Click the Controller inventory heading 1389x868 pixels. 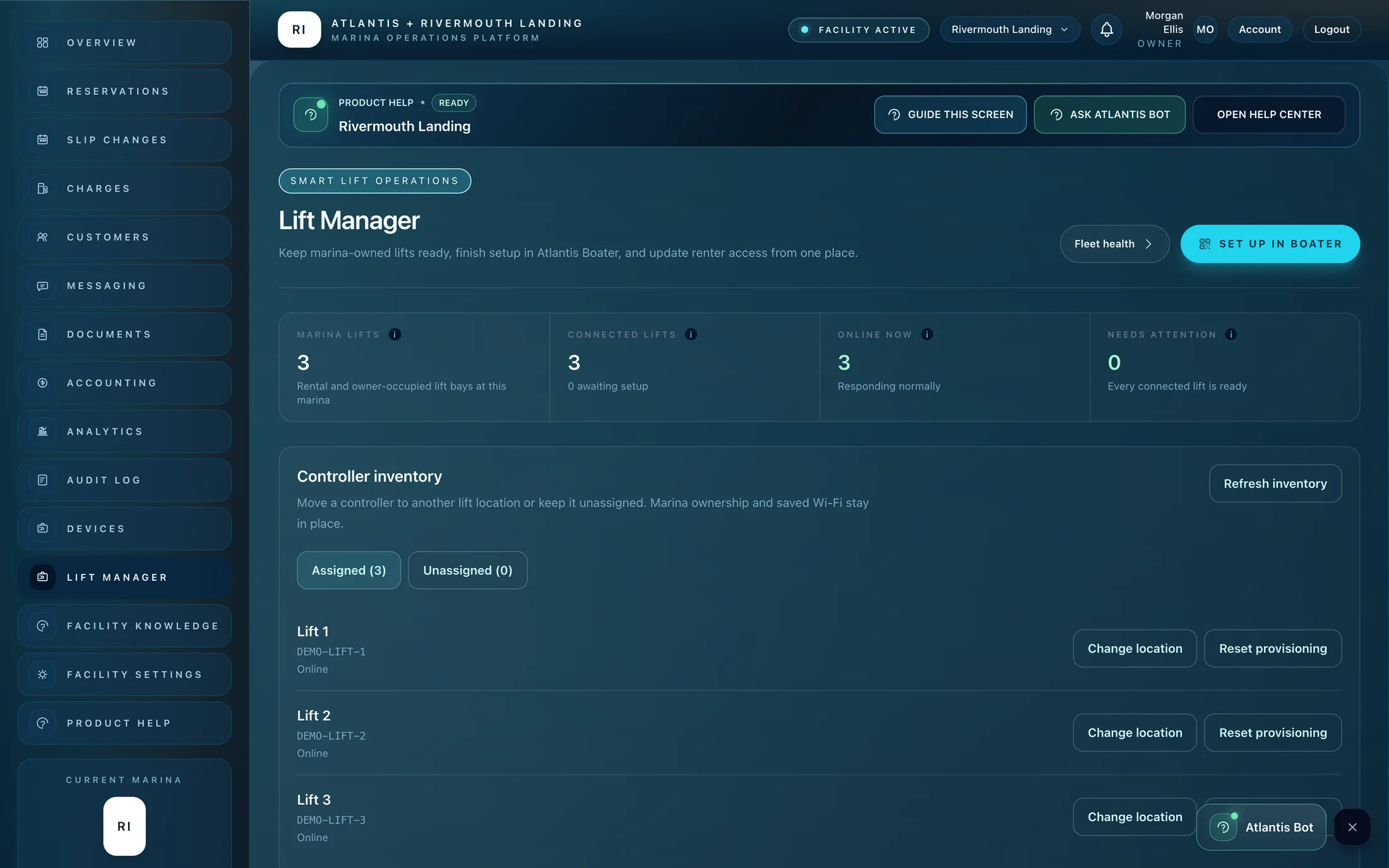pos(369,476)
